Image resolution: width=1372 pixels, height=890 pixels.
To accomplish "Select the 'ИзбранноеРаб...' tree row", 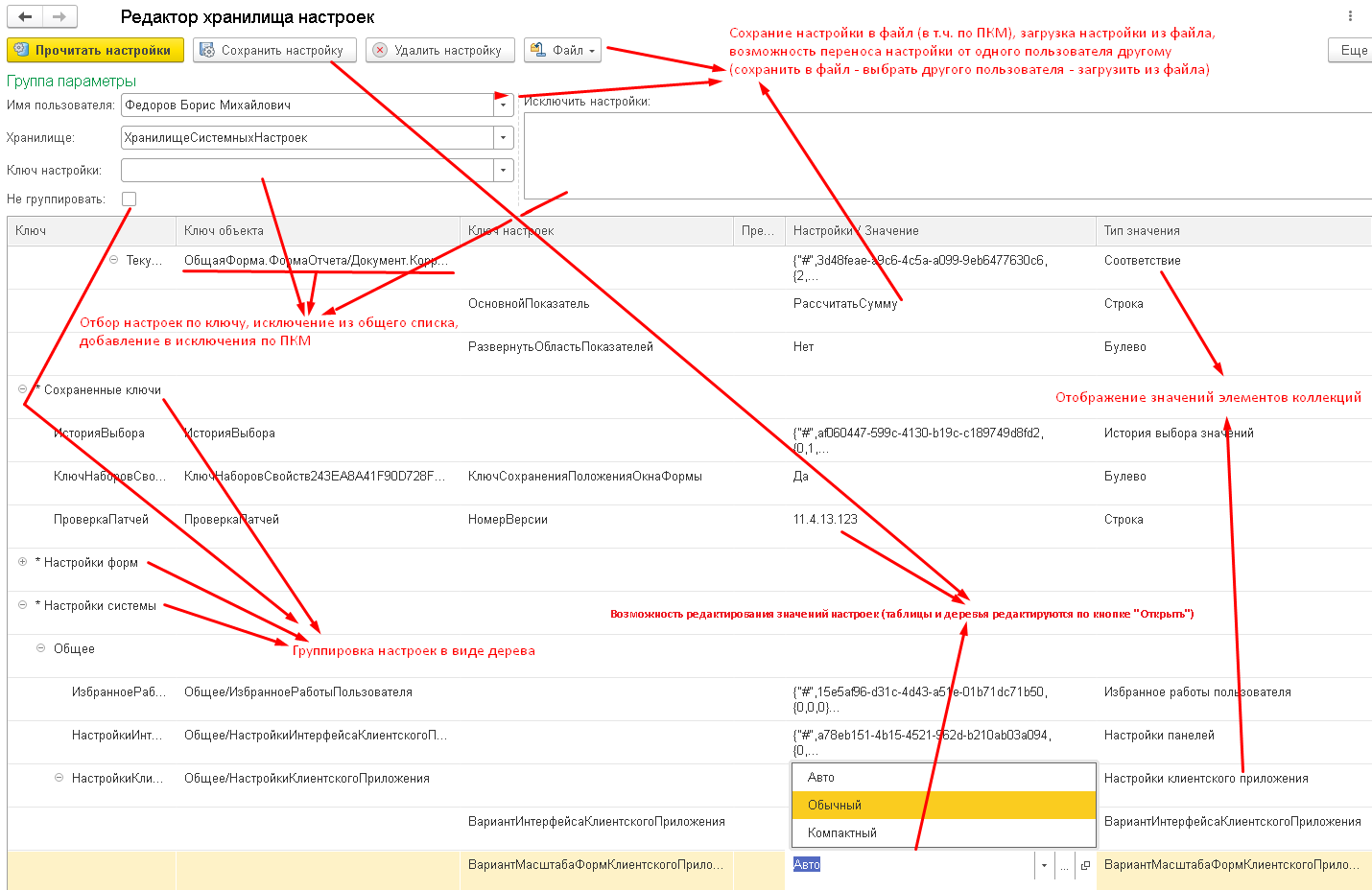I will 119,691.
